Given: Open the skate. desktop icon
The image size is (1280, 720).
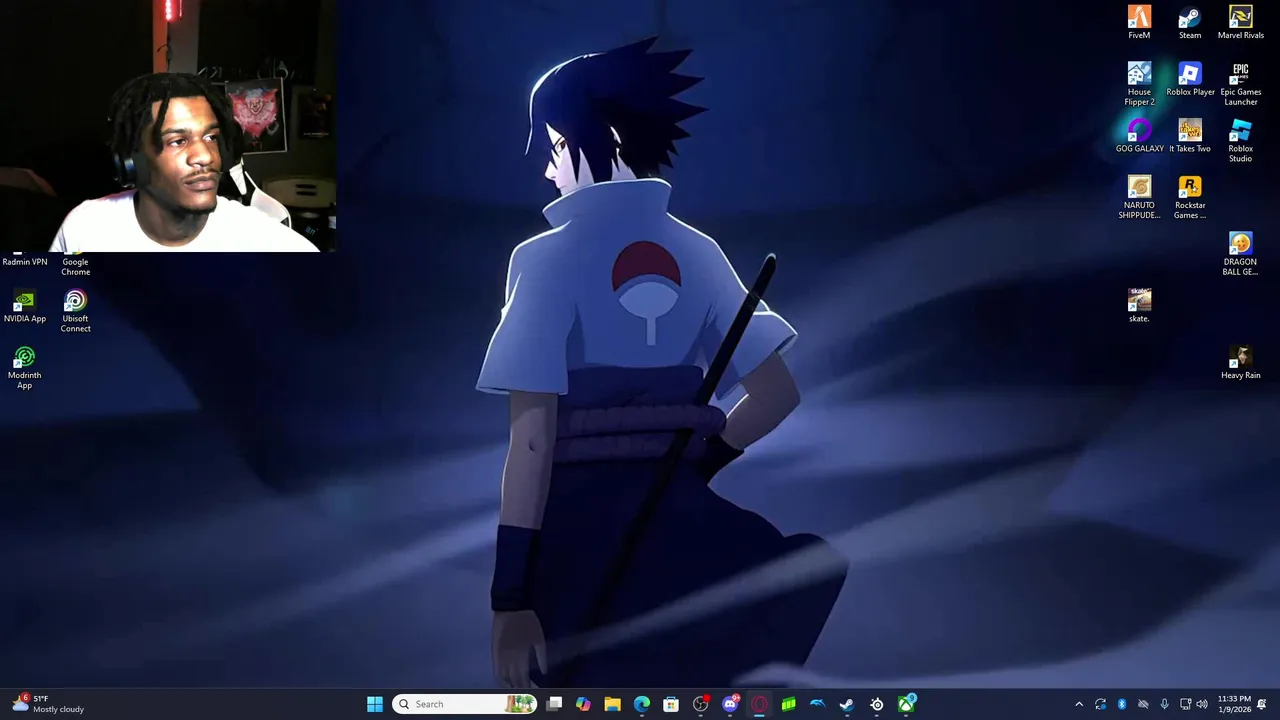Looking at the screenshot, I should click(1139, 306).
